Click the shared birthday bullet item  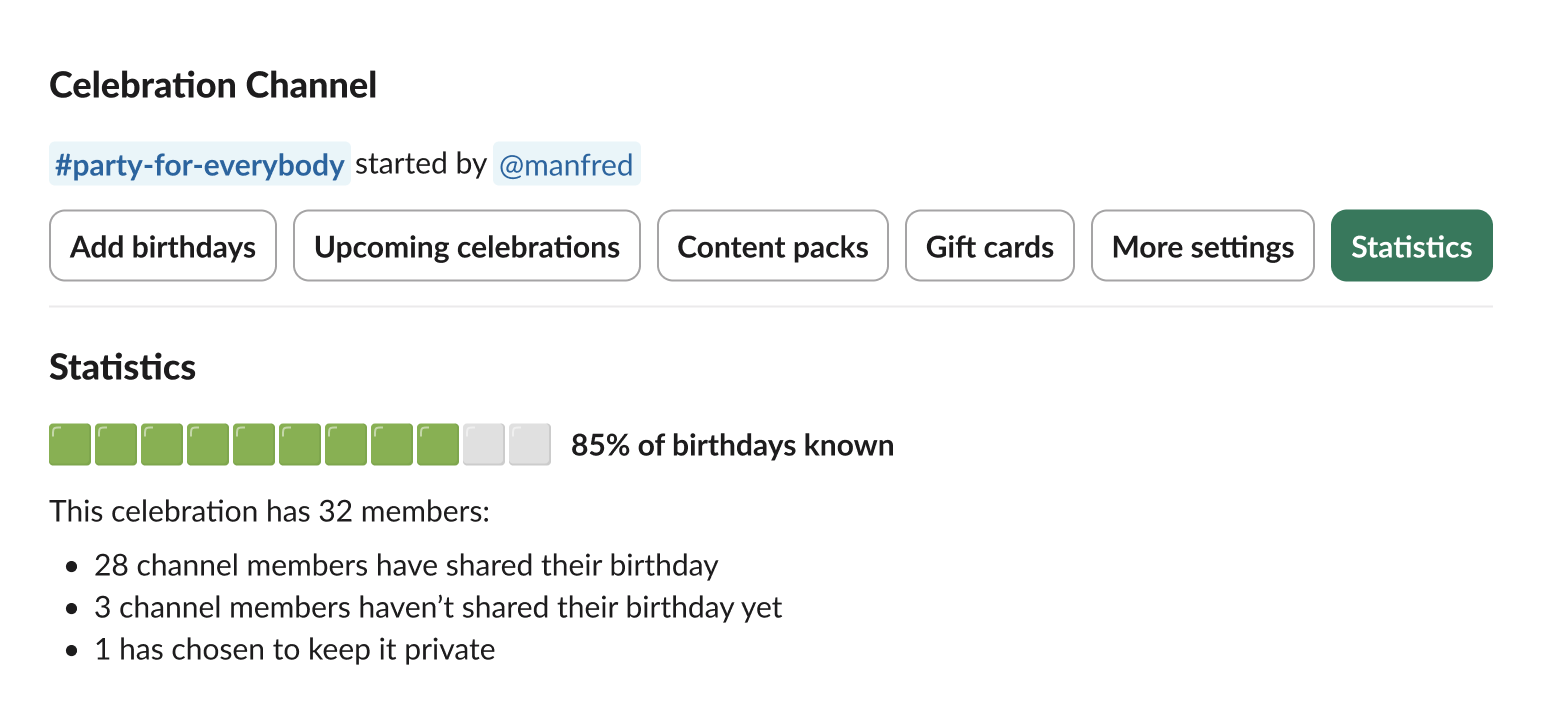click(x=405, y=565)
